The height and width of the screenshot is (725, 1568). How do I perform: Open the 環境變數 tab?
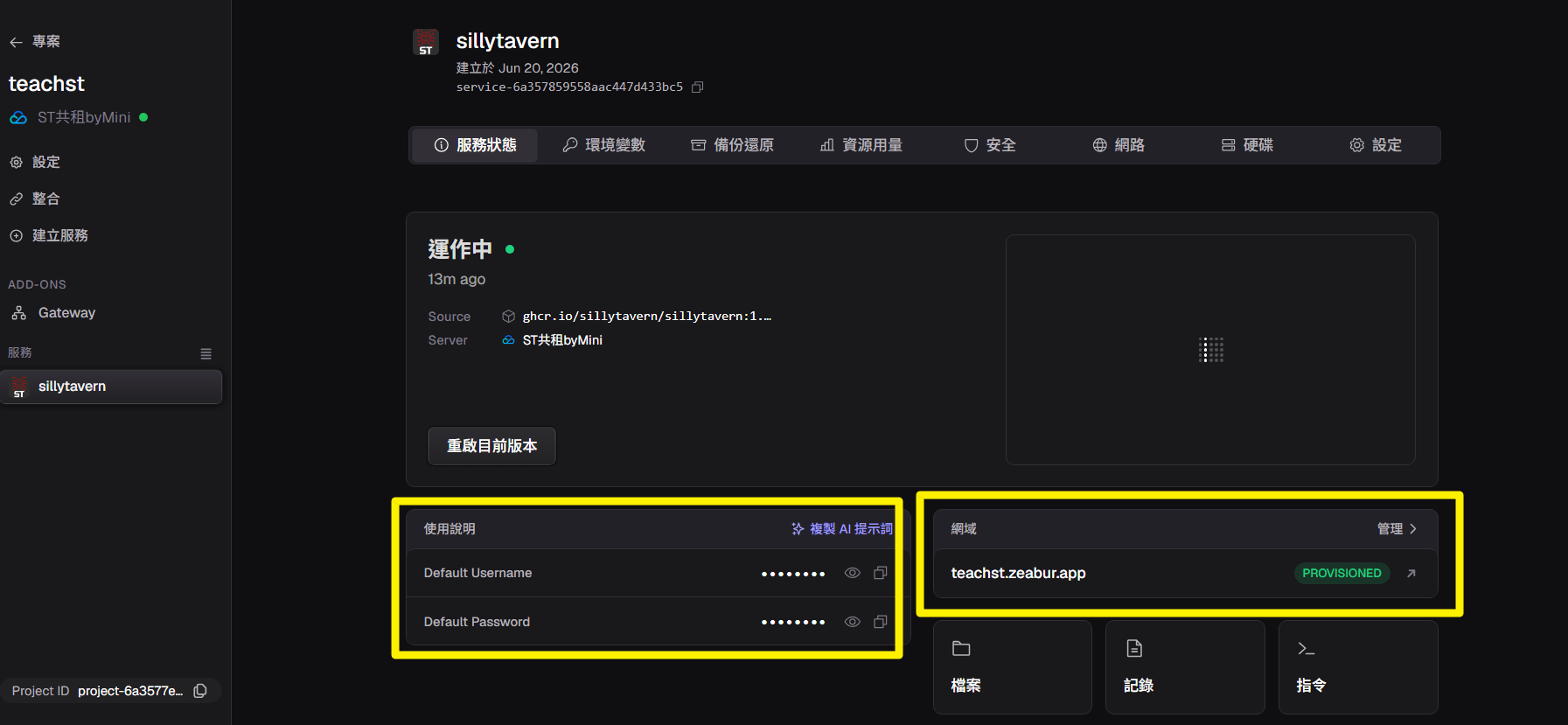tap(603, 145)
